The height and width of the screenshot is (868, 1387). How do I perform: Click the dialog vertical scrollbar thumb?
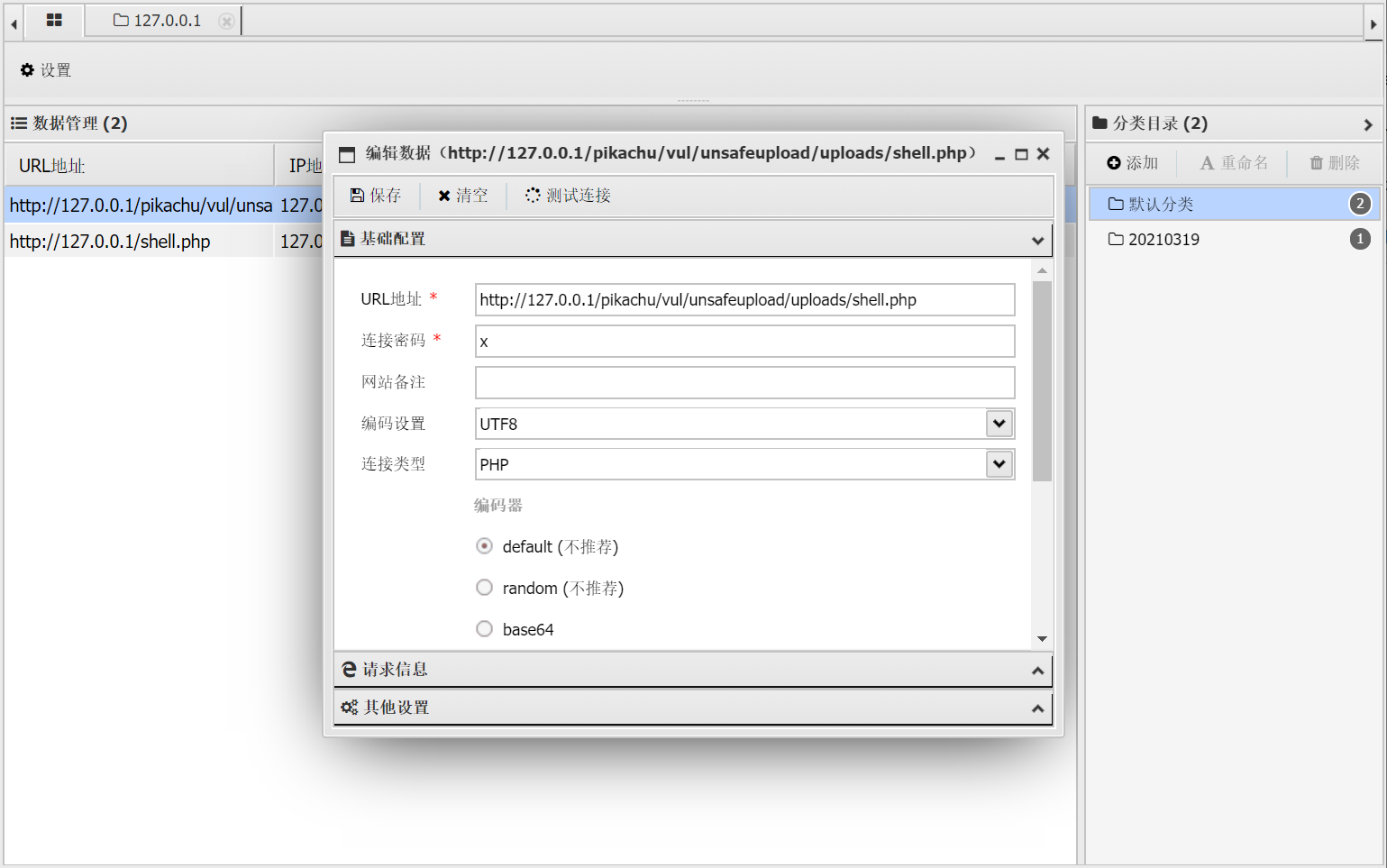pyautogui.click(x=1042, y=380)
